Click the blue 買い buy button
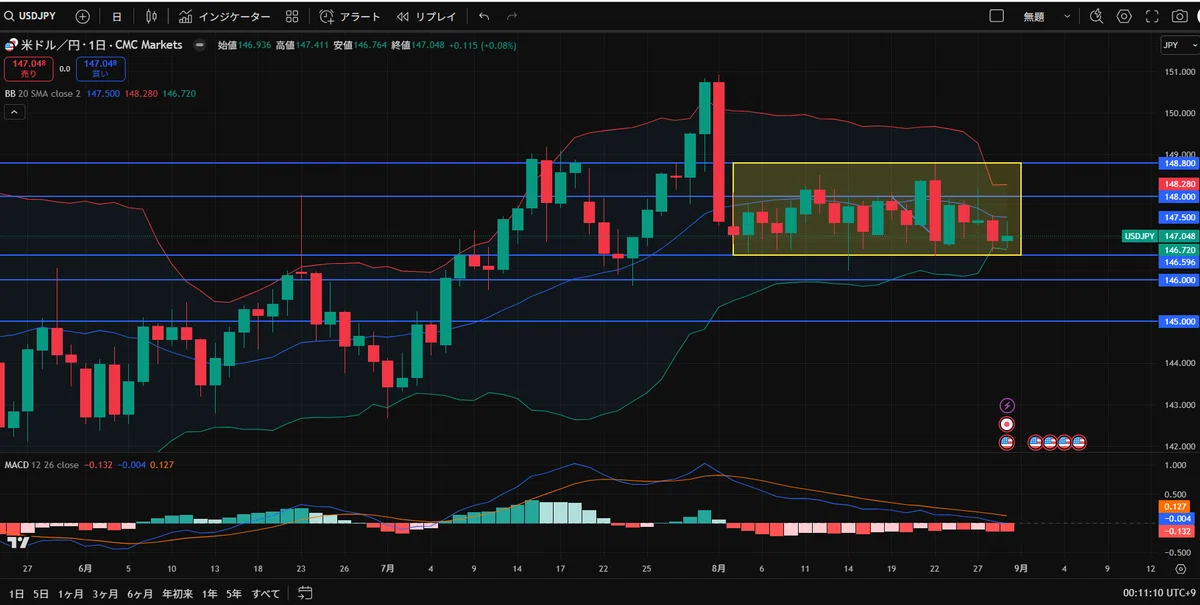 click(x=100, y=68)
